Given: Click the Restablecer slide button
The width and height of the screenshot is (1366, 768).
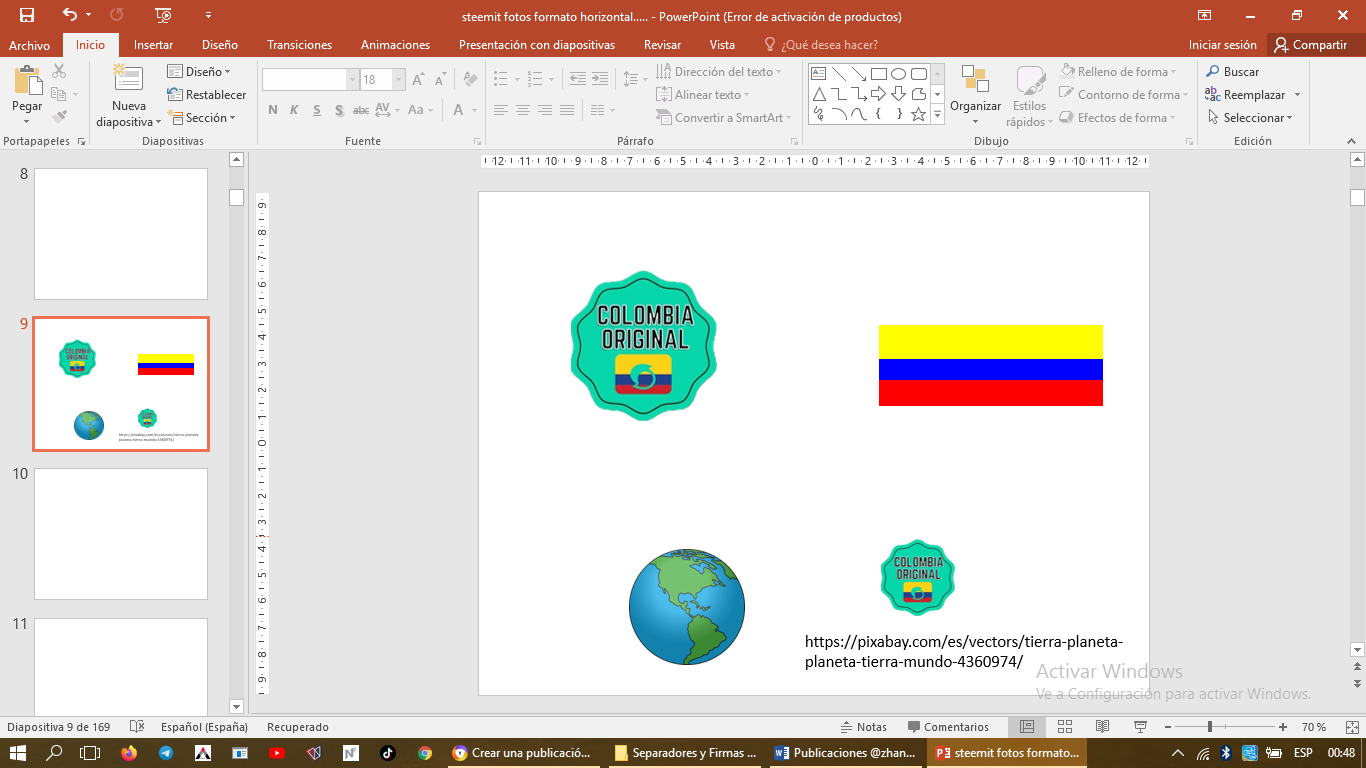Looking at the screenshot, I should coord(207,95).
